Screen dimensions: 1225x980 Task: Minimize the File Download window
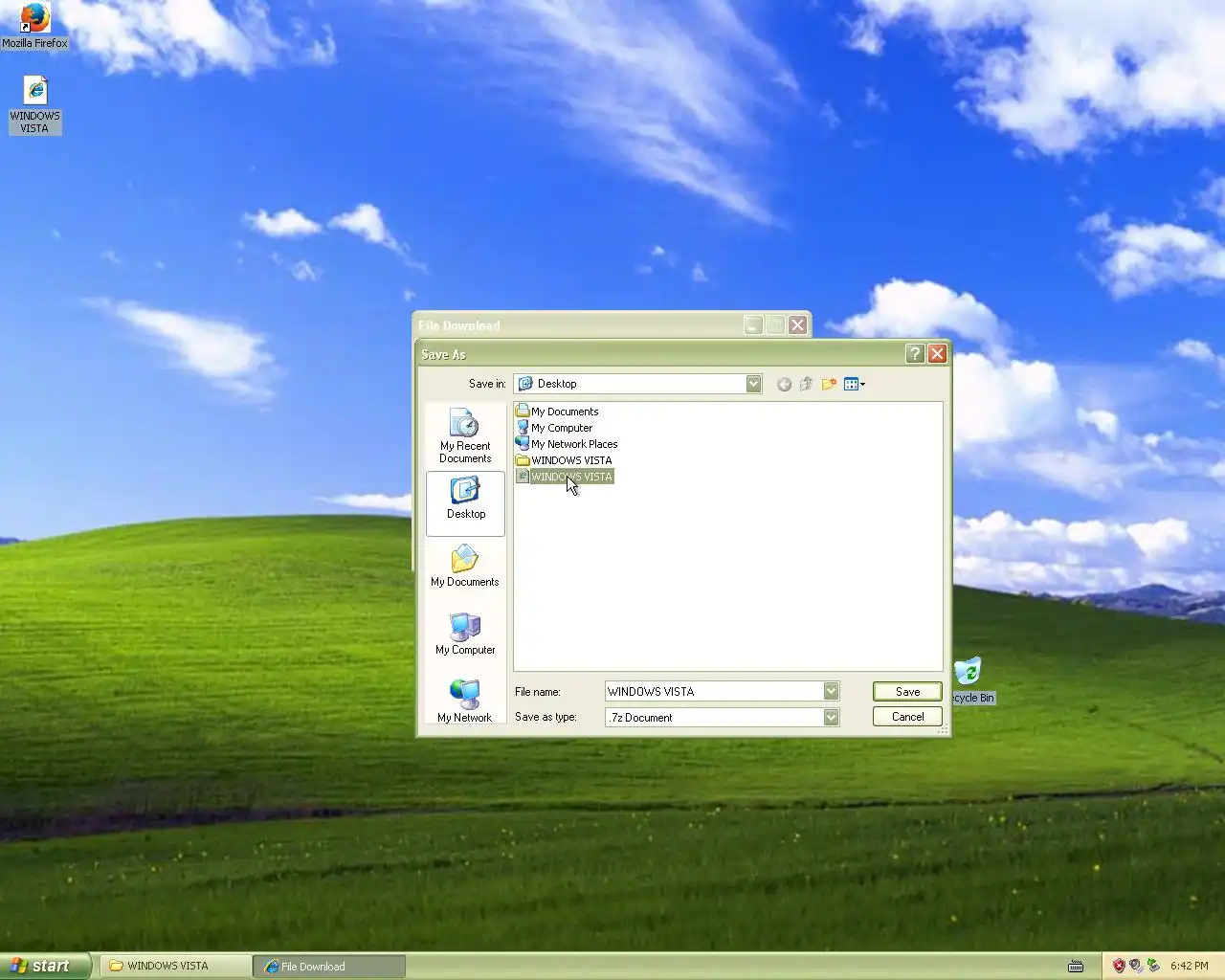[753, 325]
